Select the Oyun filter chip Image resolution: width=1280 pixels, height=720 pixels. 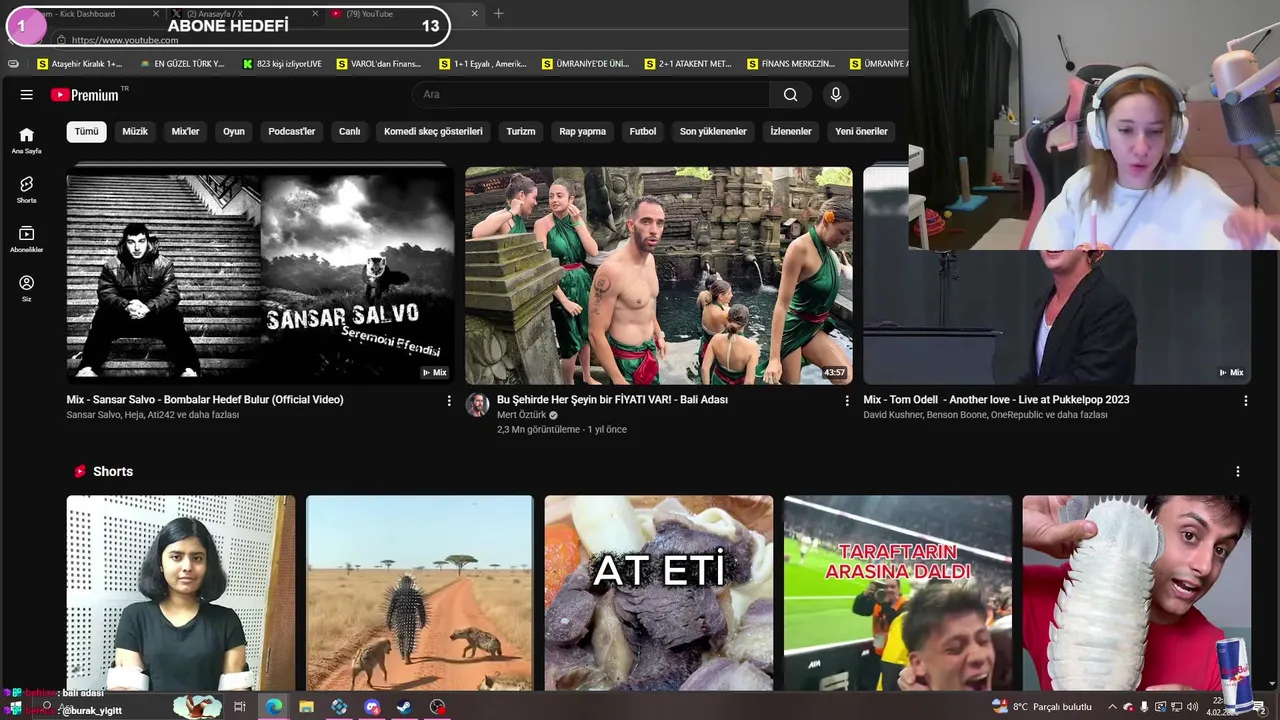234,131
